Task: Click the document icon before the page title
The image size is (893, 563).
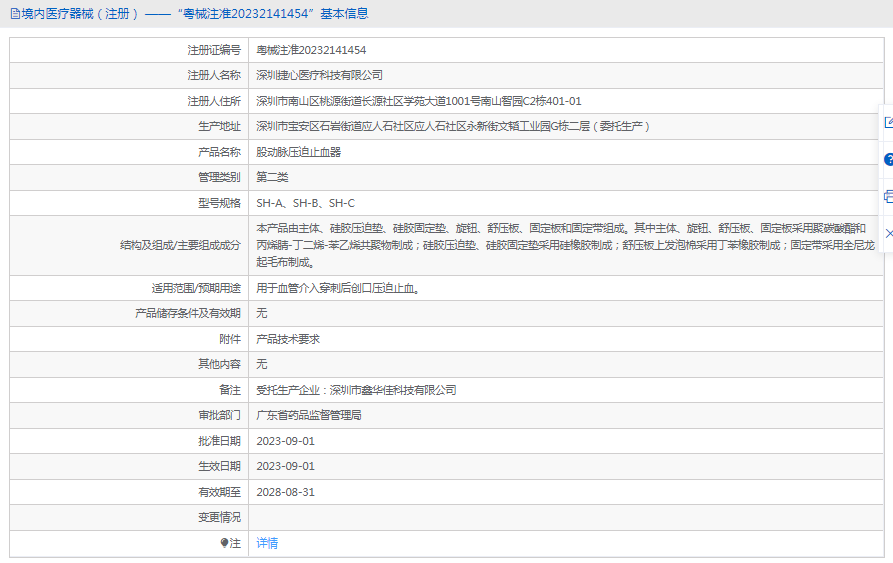Action: point(15,14)
